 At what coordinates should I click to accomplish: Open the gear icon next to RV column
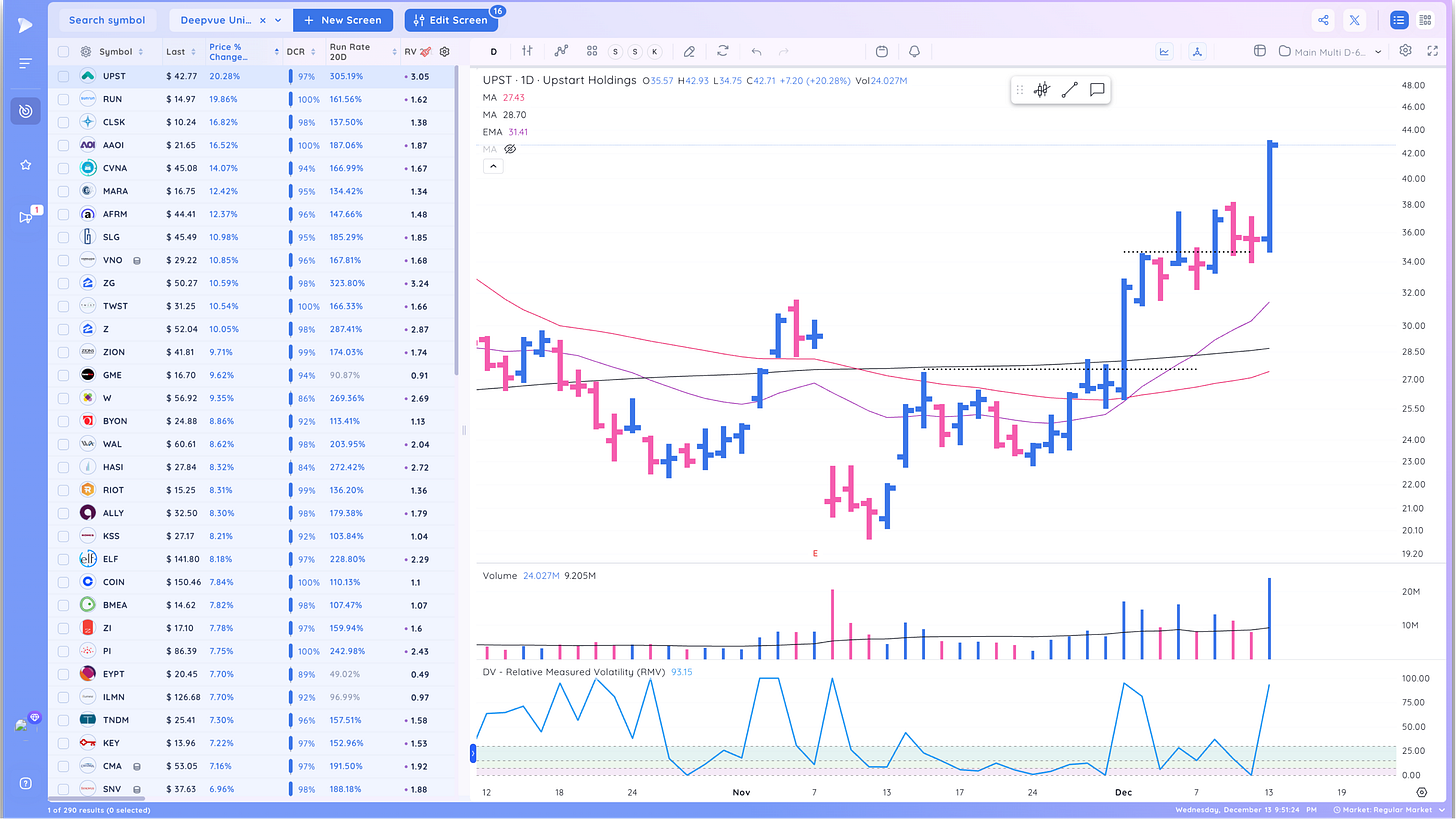coord(445,51)
